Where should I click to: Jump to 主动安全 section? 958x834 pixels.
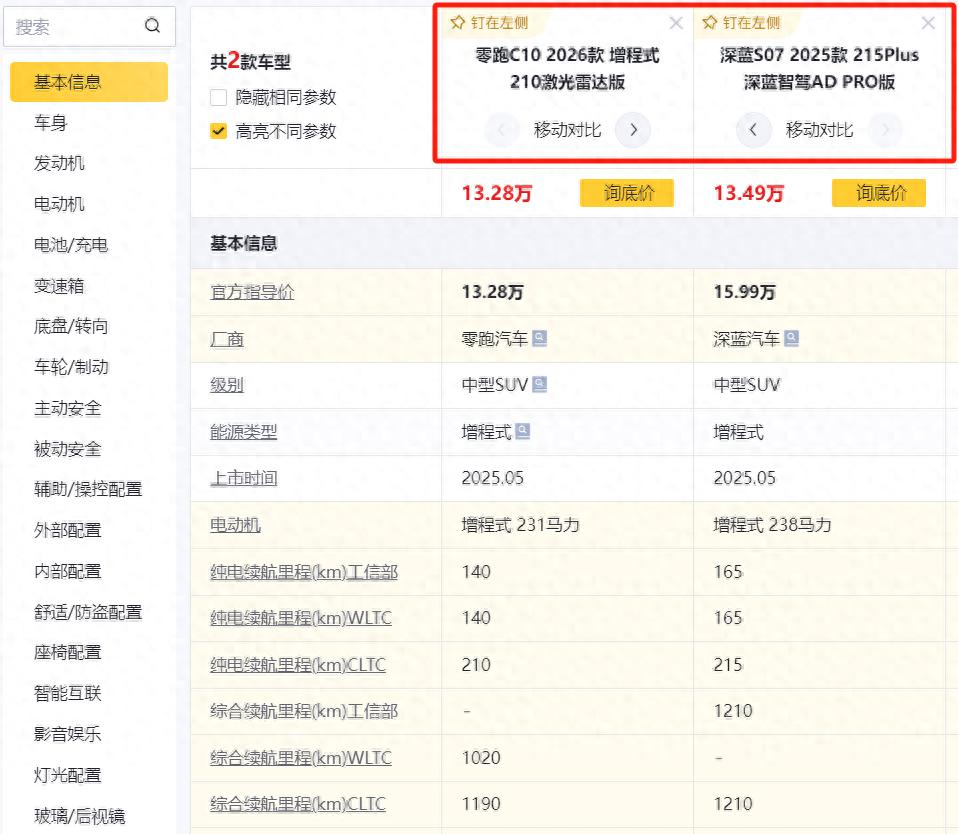[68, 408]
